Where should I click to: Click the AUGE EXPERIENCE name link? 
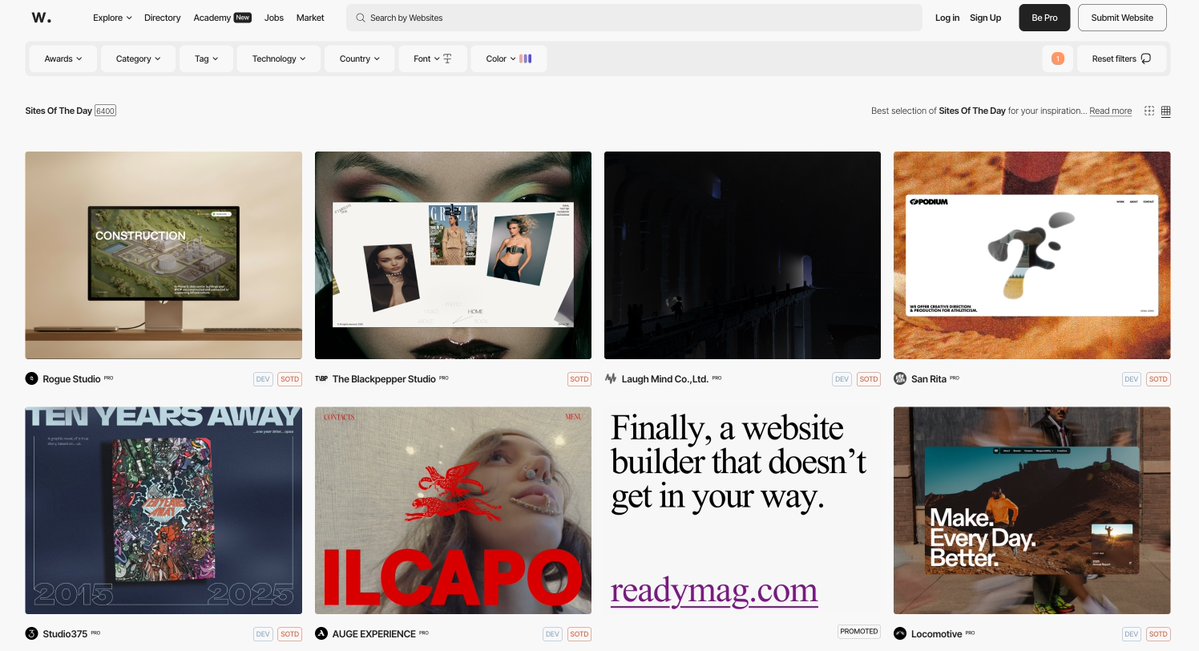click(x=374, y=633)
